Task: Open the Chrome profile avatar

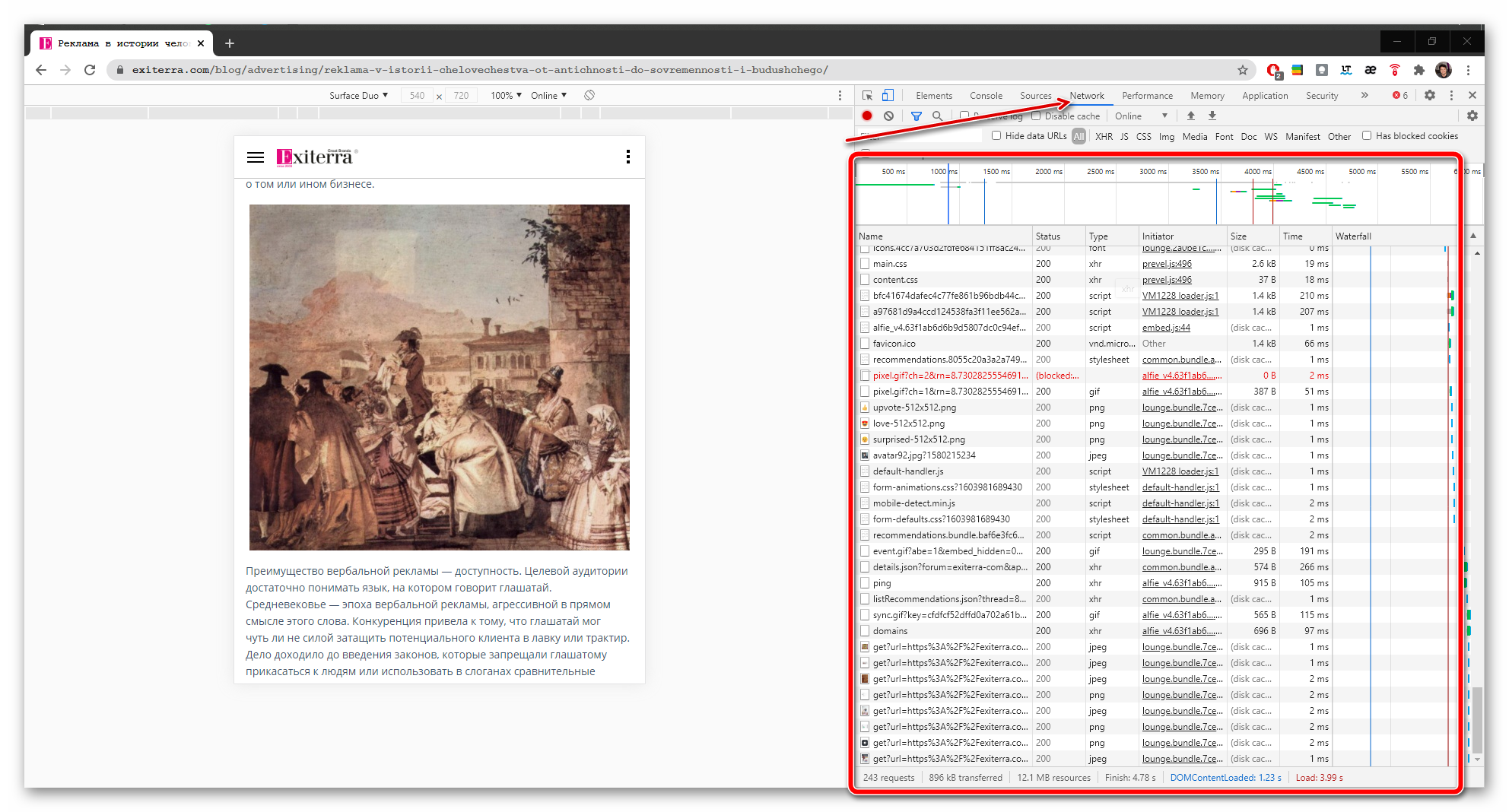Action: point(1444,70)
